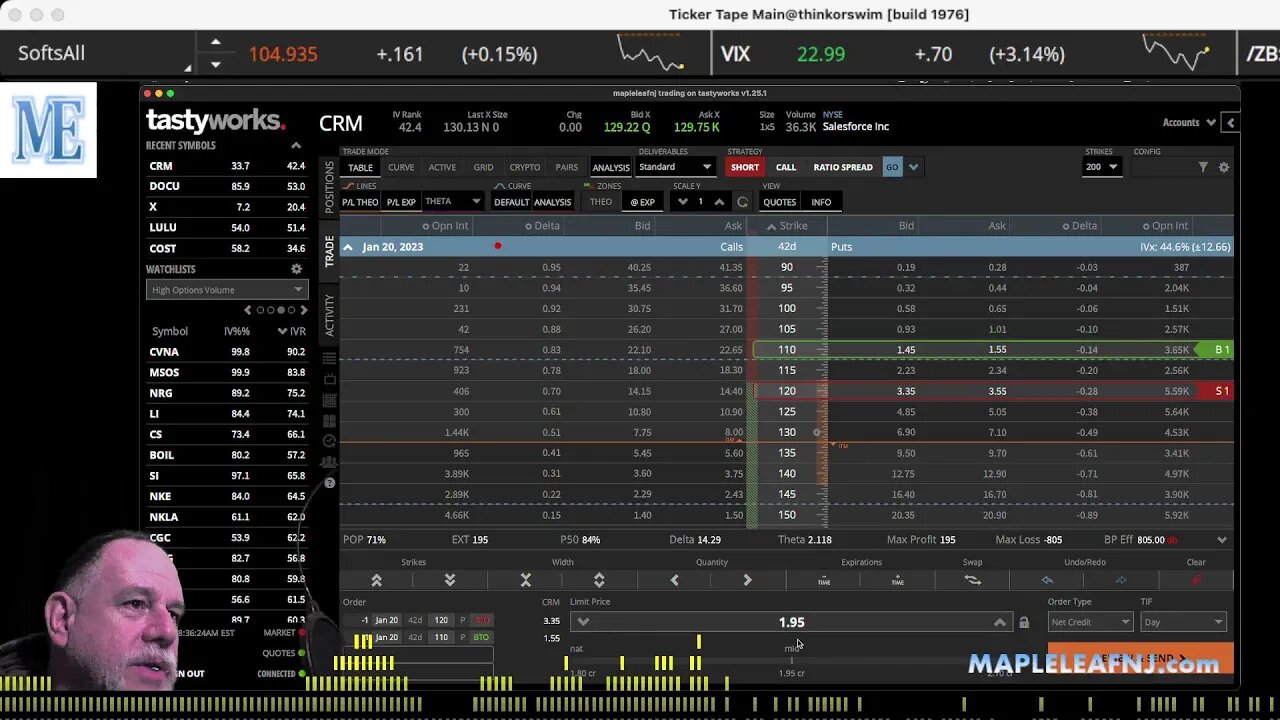
Task: Clear the order with red icon
Action: pos(1196,580)
